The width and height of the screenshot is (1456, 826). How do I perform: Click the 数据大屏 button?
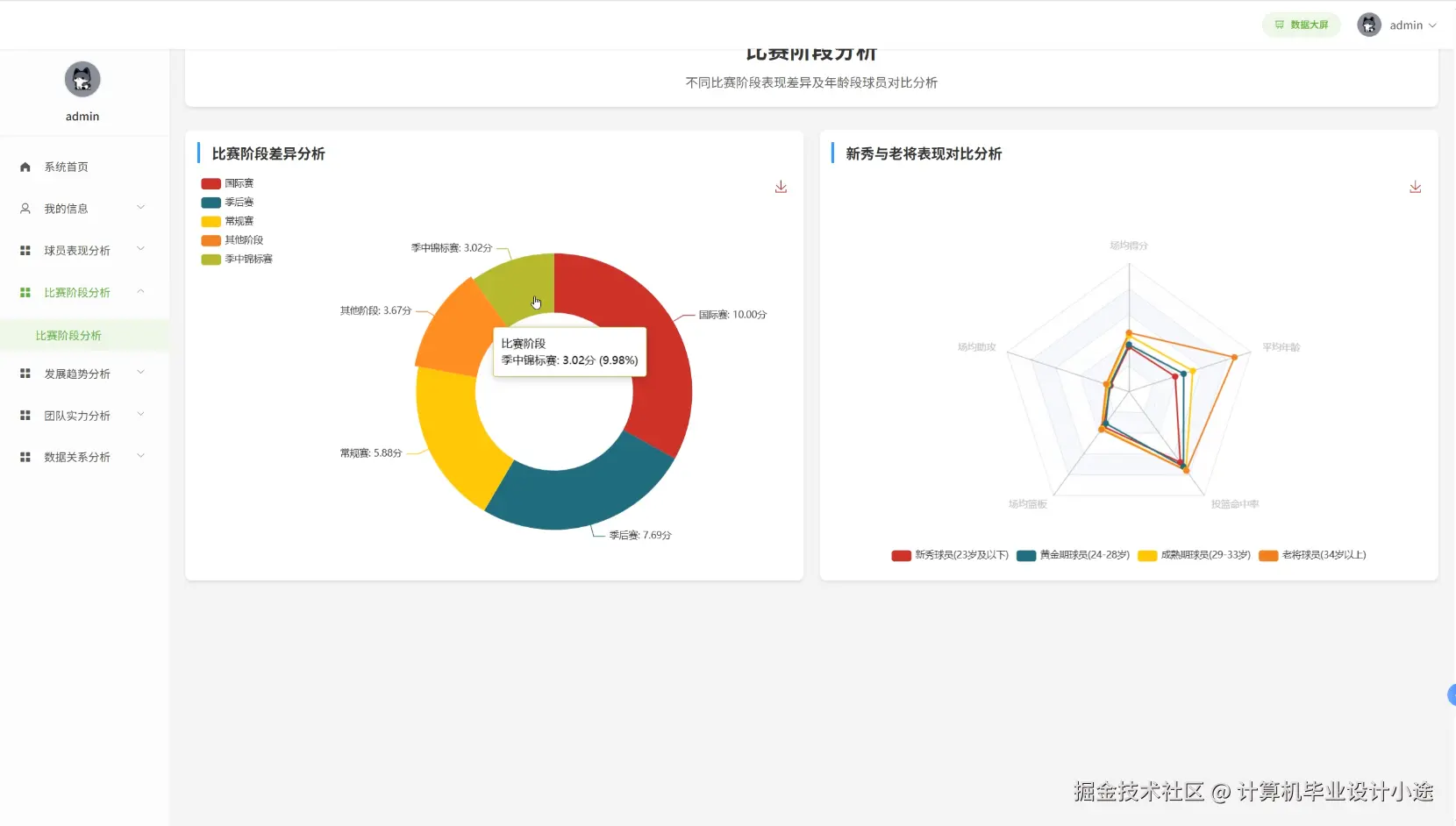point(1302,25)
